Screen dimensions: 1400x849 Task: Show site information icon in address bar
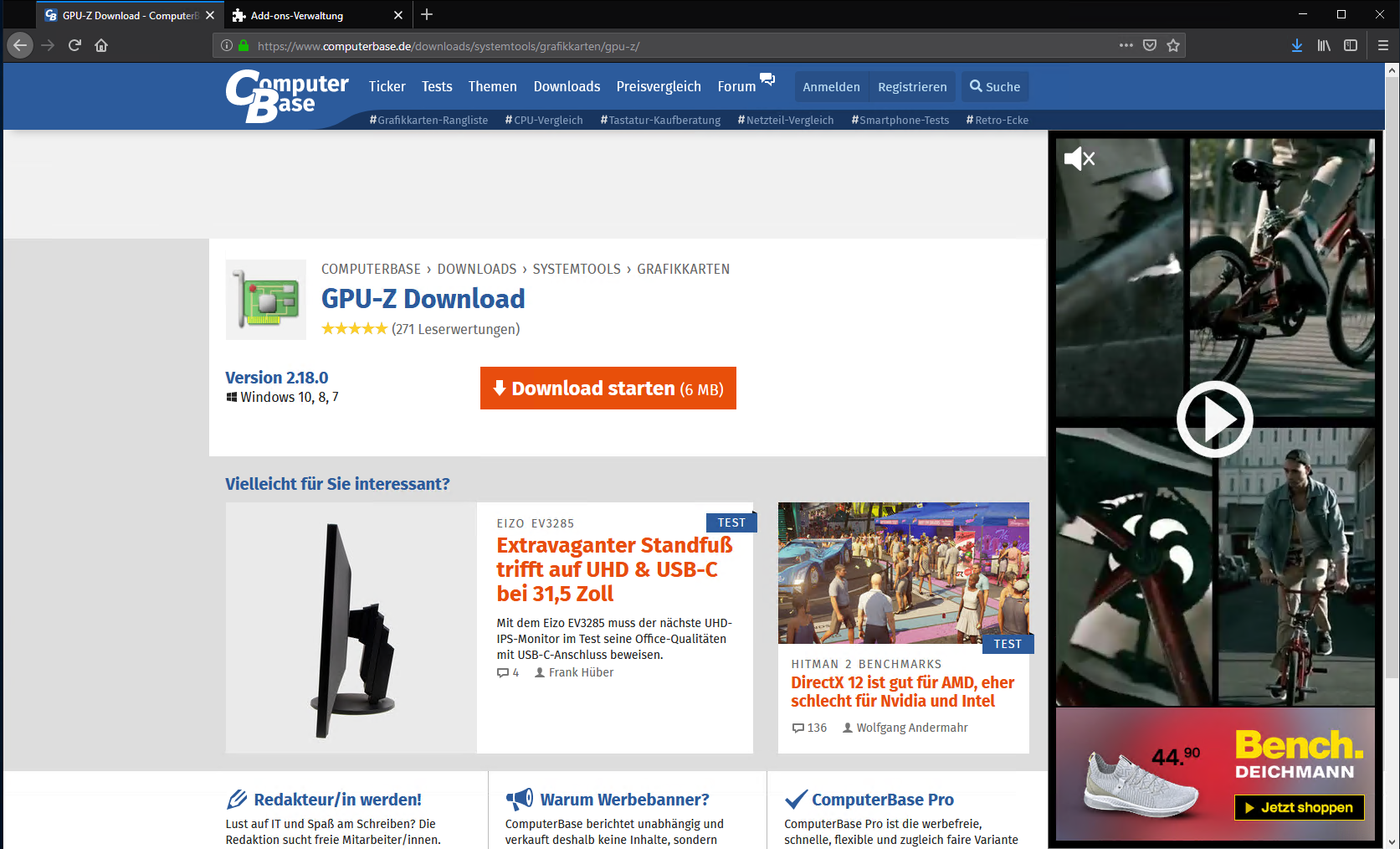click(227, 46)
